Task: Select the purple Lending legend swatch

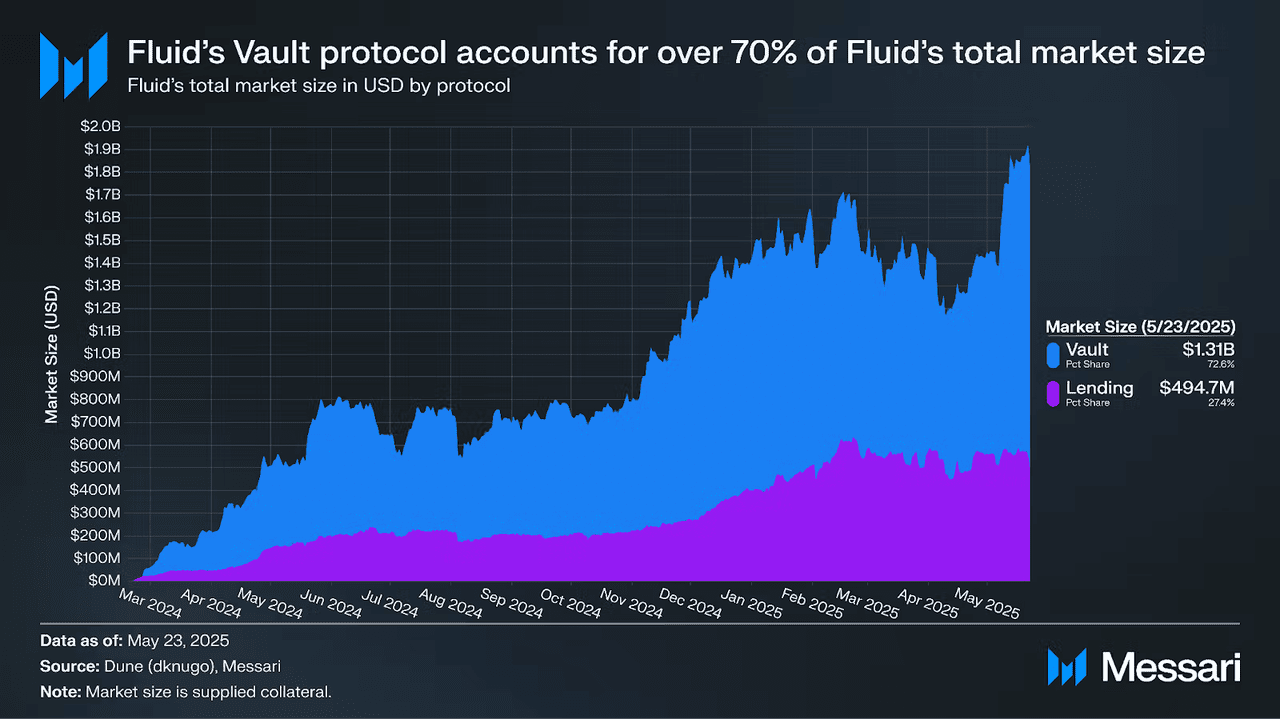Action: tap(1053, 393)
